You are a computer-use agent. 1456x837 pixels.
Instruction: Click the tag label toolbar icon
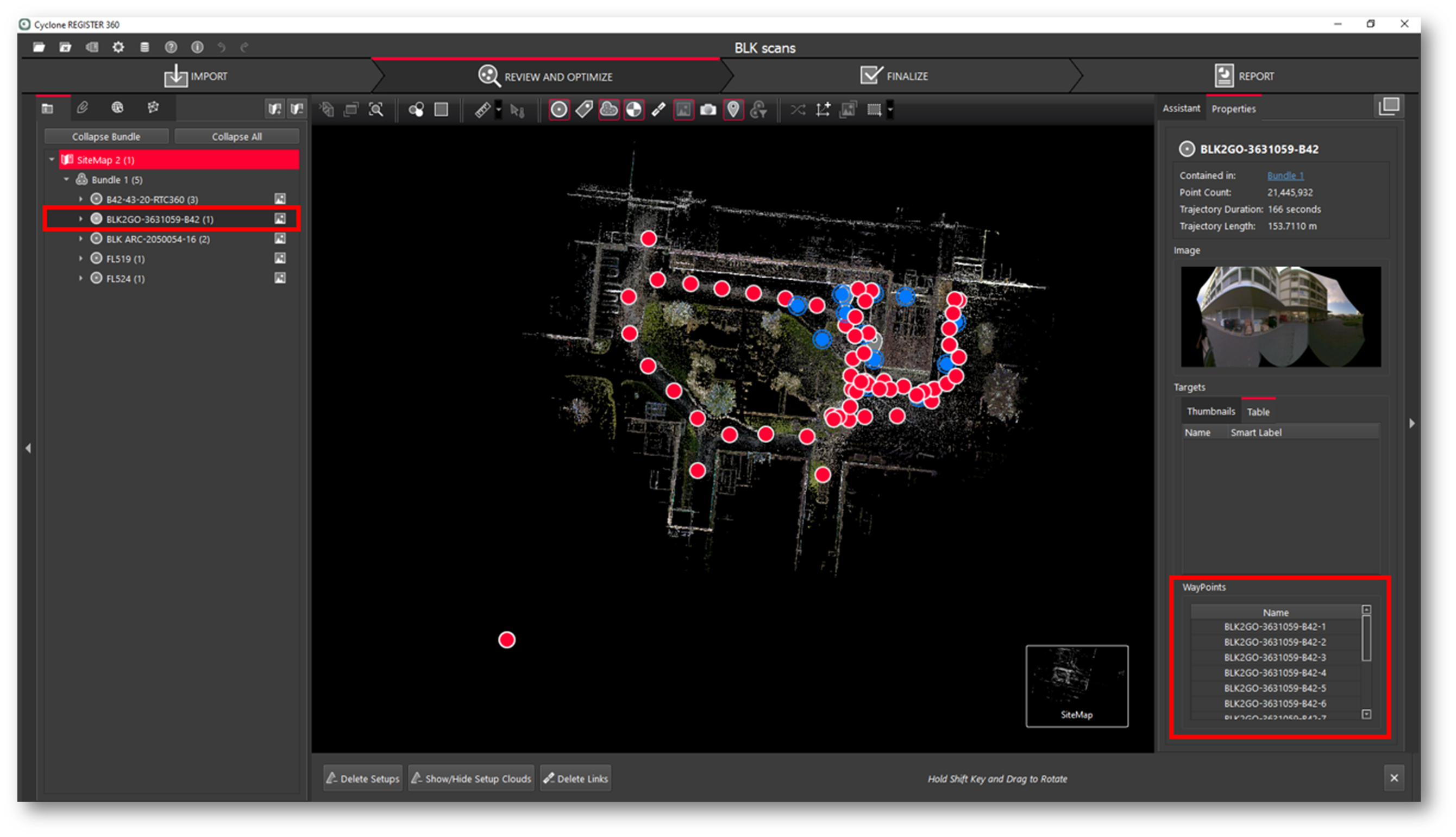(584, 109)
